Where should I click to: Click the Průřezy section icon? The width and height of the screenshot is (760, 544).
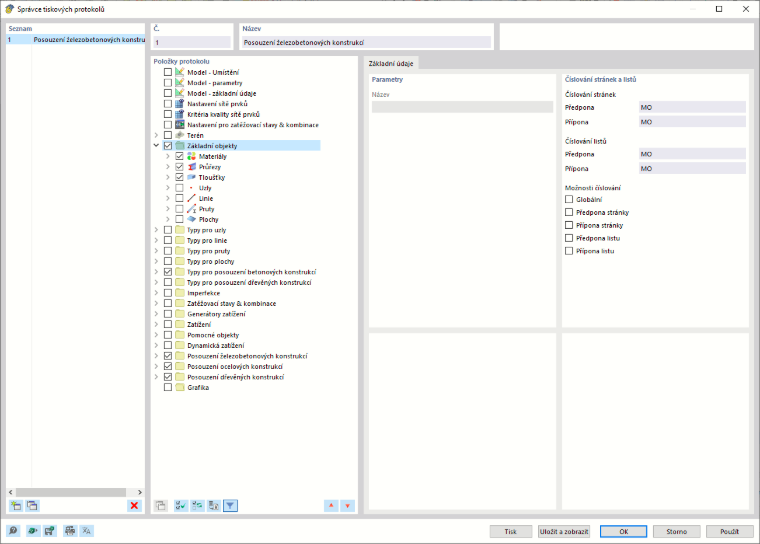[x=191, y=167]
